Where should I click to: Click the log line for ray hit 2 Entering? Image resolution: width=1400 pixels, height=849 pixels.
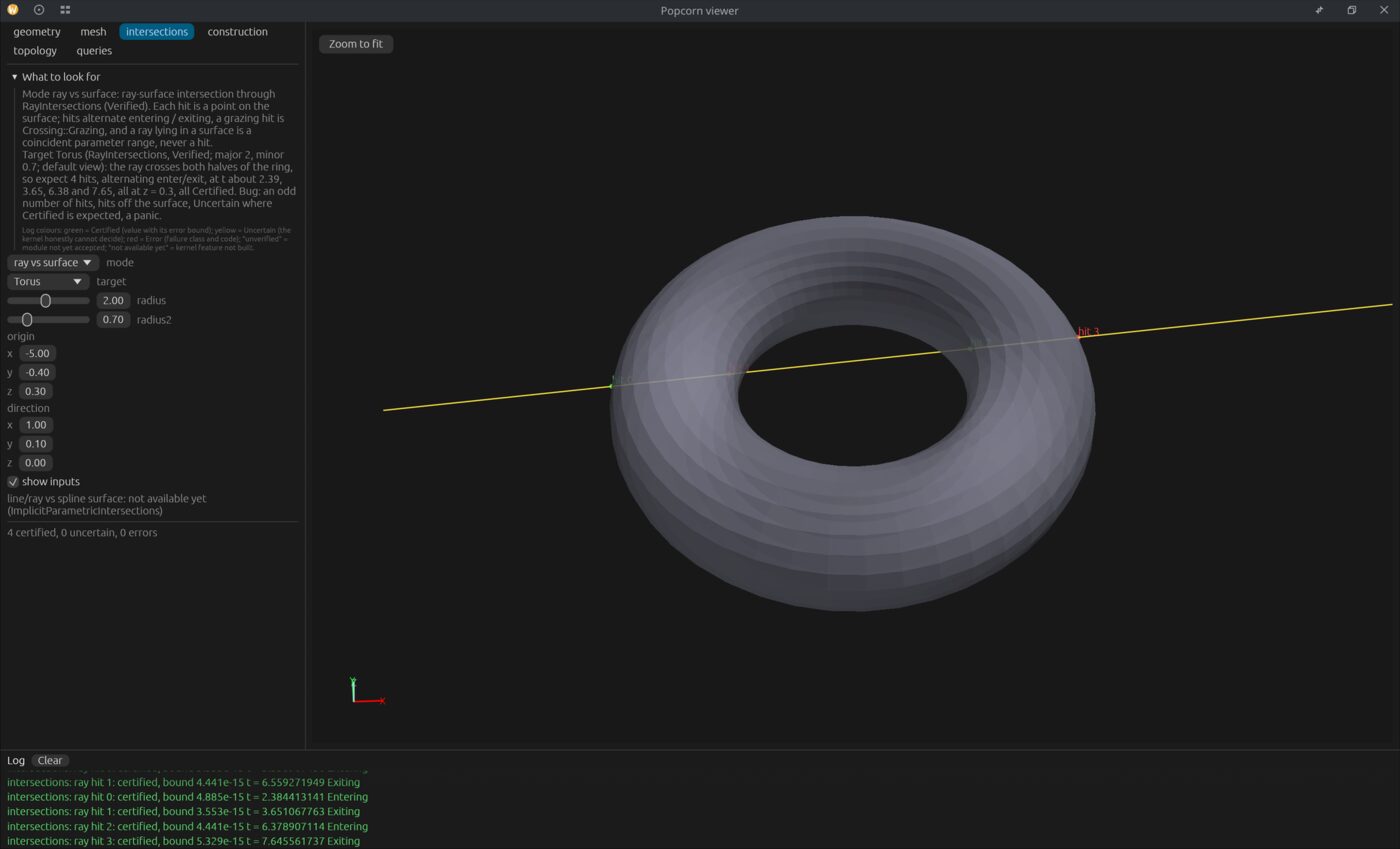tap(187, 827)
